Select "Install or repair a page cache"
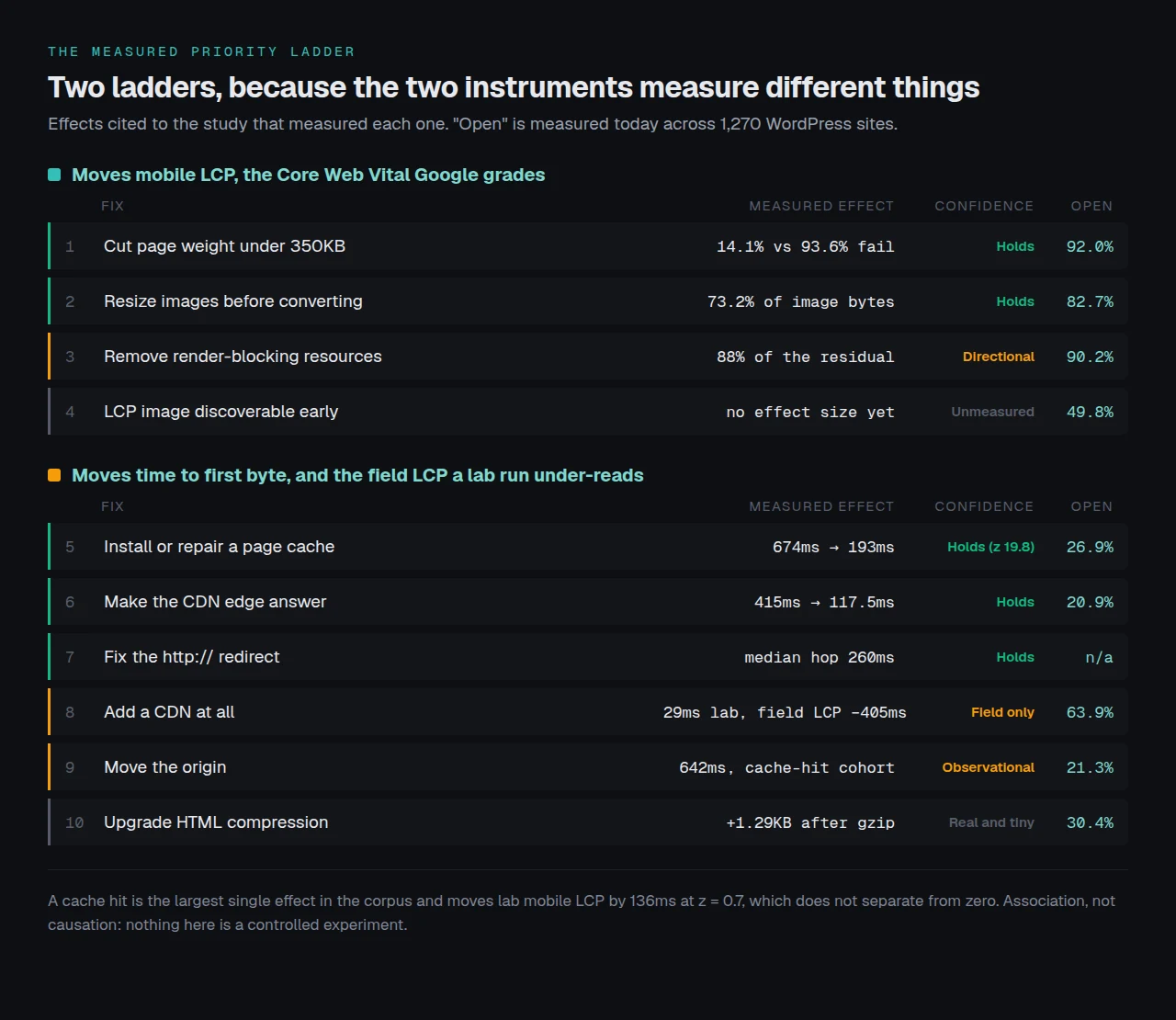Screen dimensions: 1176x1020 coord(219,547)
